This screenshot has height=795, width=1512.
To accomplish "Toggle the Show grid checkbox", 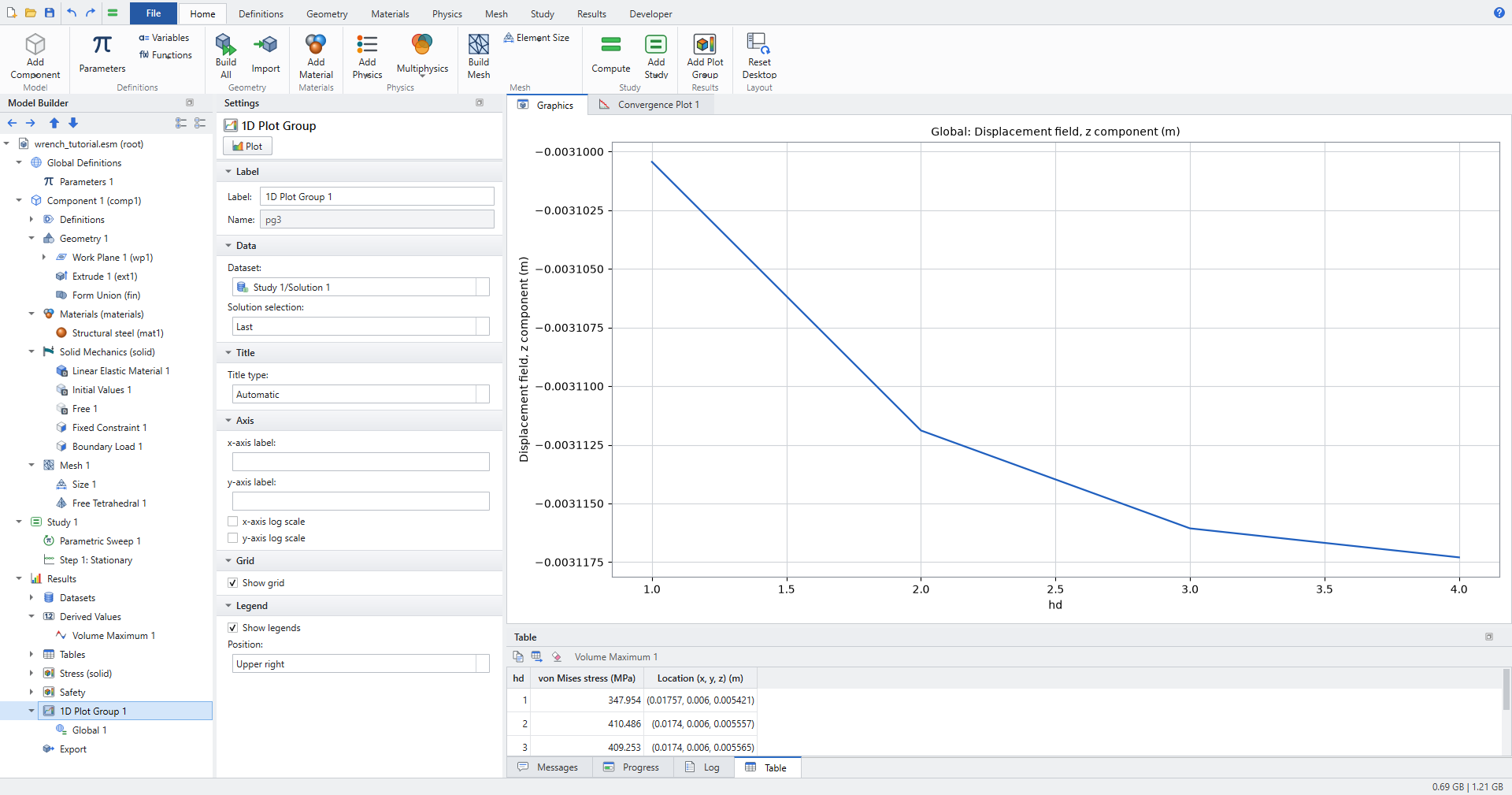I will pyautogui.click(x=233, y=583).
